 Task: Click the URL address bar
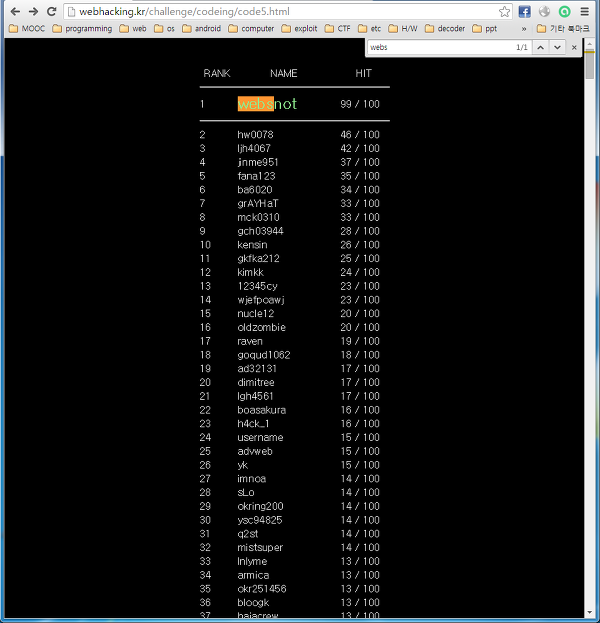(x=287, y=12)
